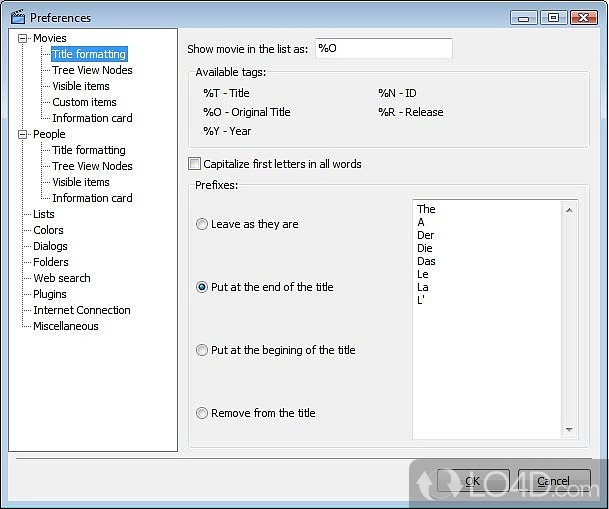Click the 'Show movie in the list as' field
Screen dimensions: 609x509
(383, 48)
